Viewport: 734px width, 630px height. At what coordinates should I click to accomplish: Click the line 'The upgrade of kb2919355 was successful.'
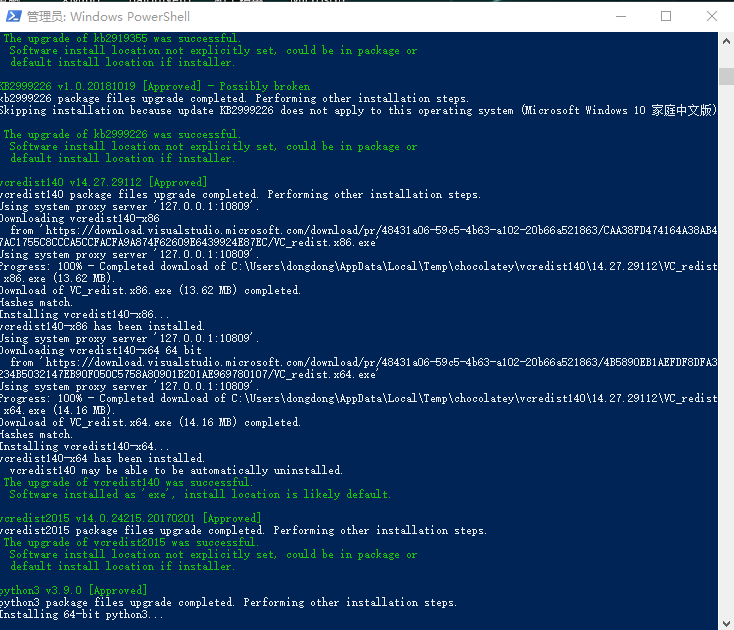tap(122, 38)
